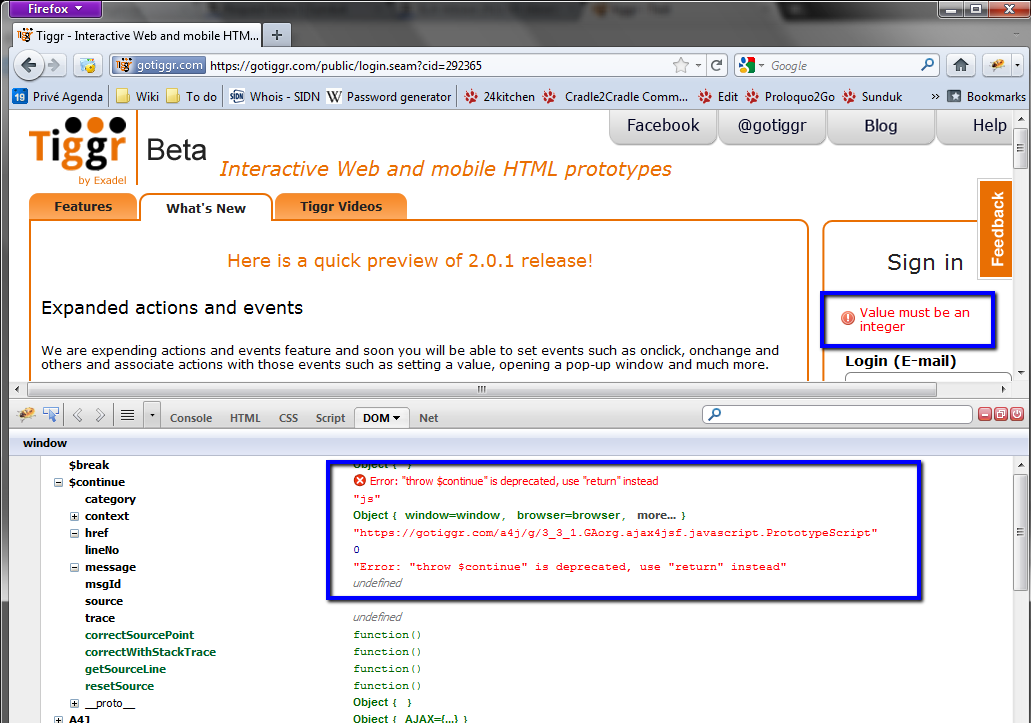This screenshot has height=723, width=1031.
Task: Click the bookmark star in address bar
Action: pos(681,65)
